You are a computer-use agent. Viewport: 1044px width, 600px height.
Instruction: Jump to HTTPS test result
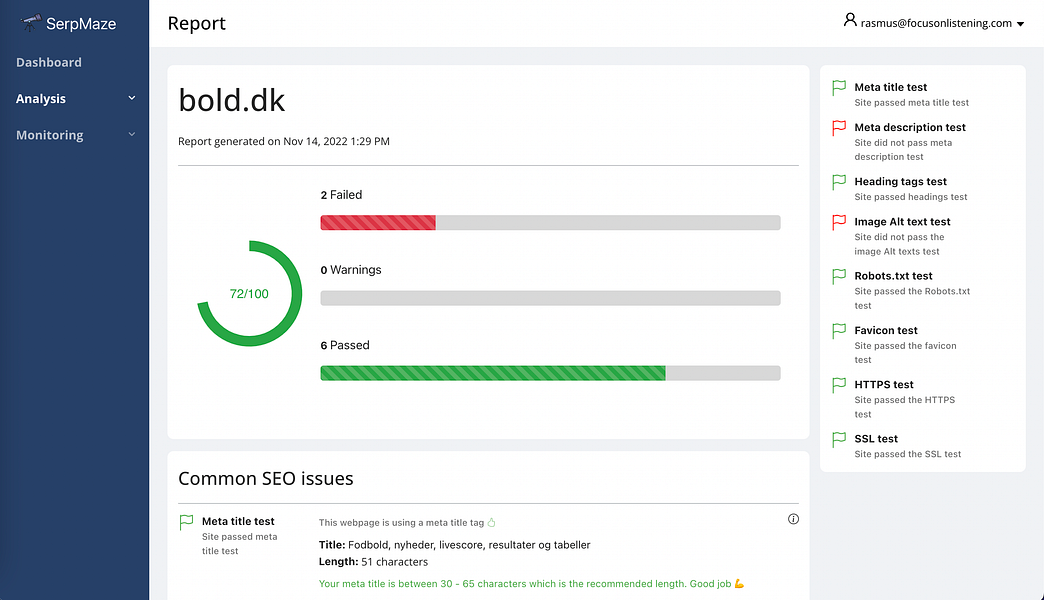pyautogui.click(x=884, y=384)
